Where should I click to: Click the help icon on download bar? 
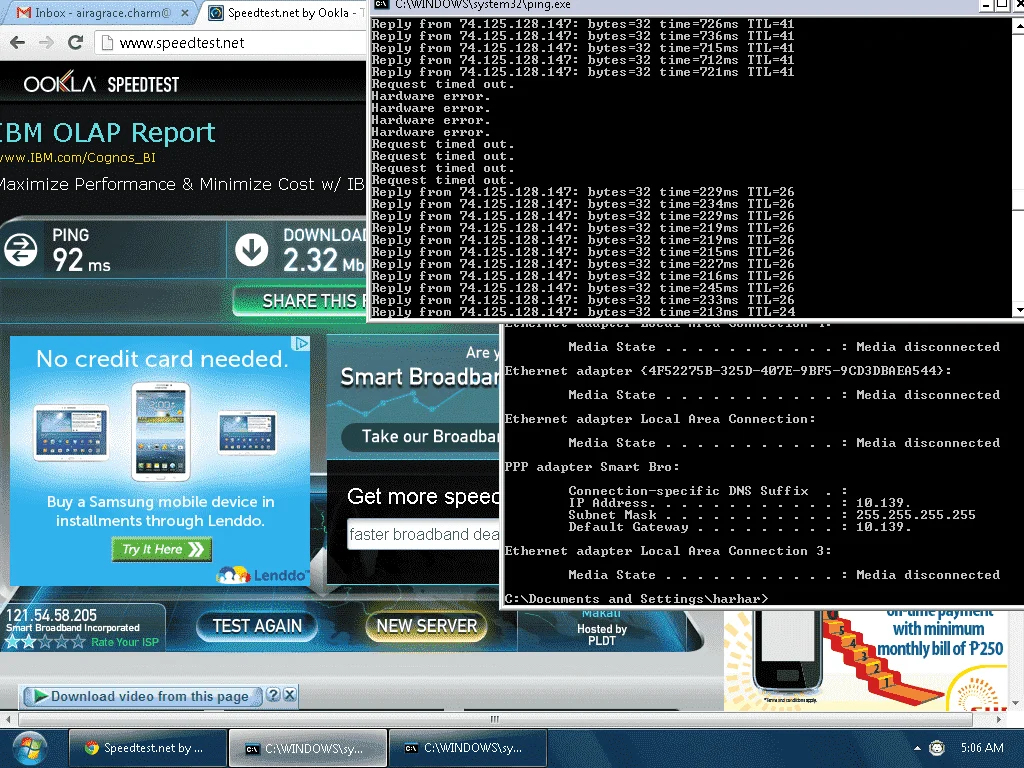(x=274, y=695)
